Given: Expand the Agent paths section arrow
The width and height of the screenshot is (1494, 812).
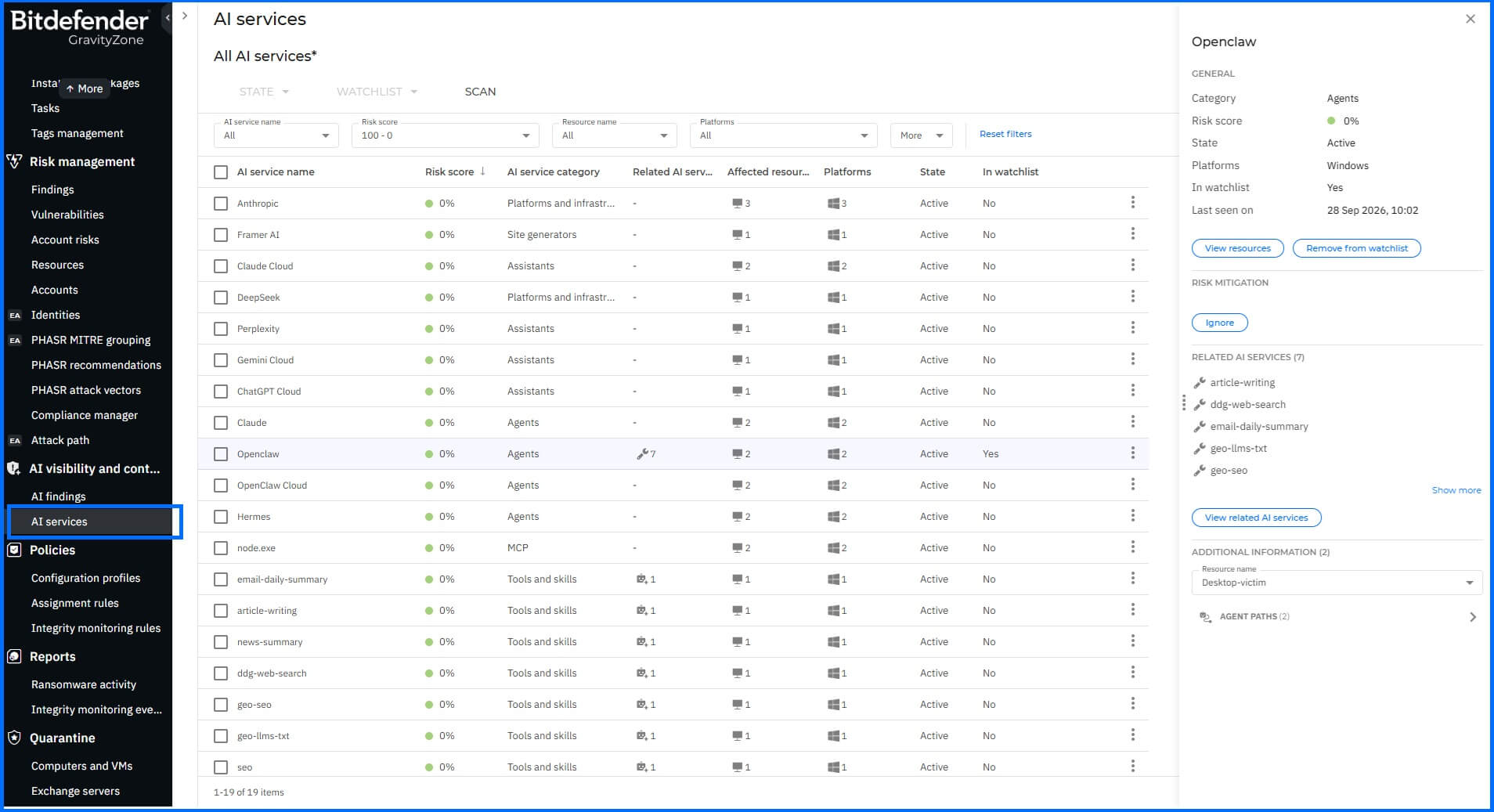Looking at the screenshot, I should click(x=1473, y=617).
